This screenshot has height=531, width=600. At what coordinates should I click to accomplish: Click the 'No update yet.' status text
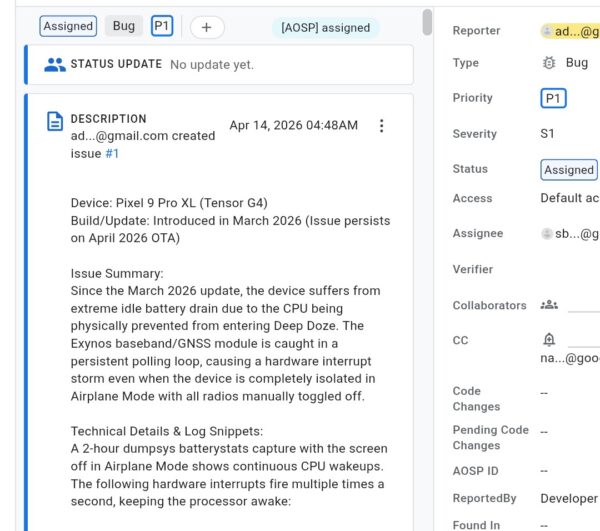point(212,65)
